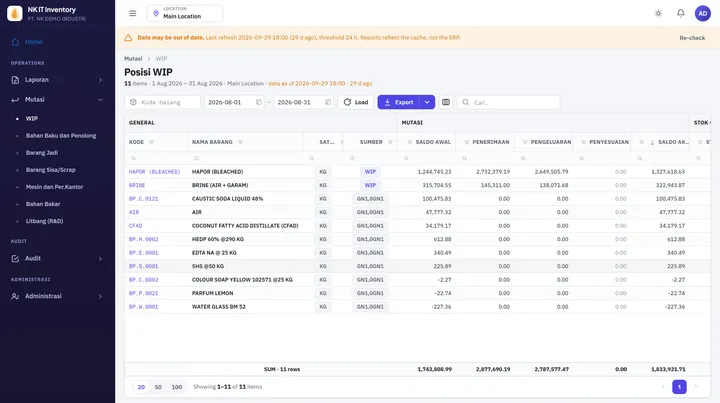
Task: Filter the PENERIMAAN column funnel icon
Action: 467,142
